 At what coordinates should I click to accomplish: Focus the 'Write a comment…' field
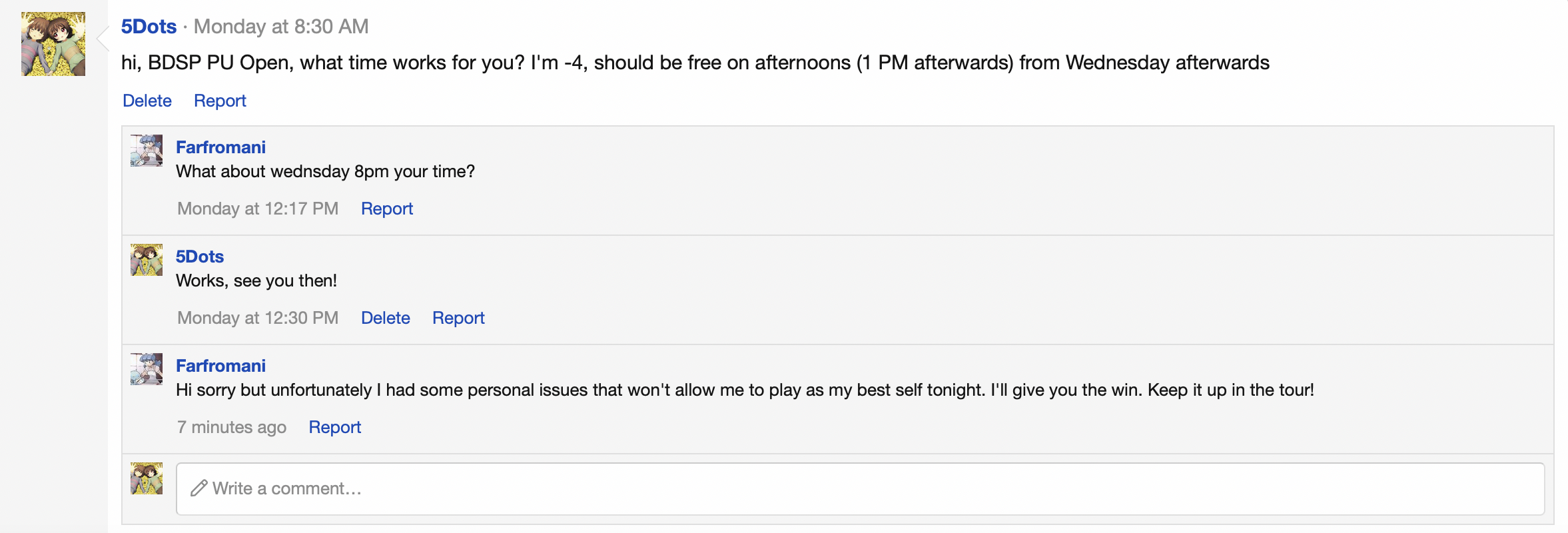click(859, 489)
